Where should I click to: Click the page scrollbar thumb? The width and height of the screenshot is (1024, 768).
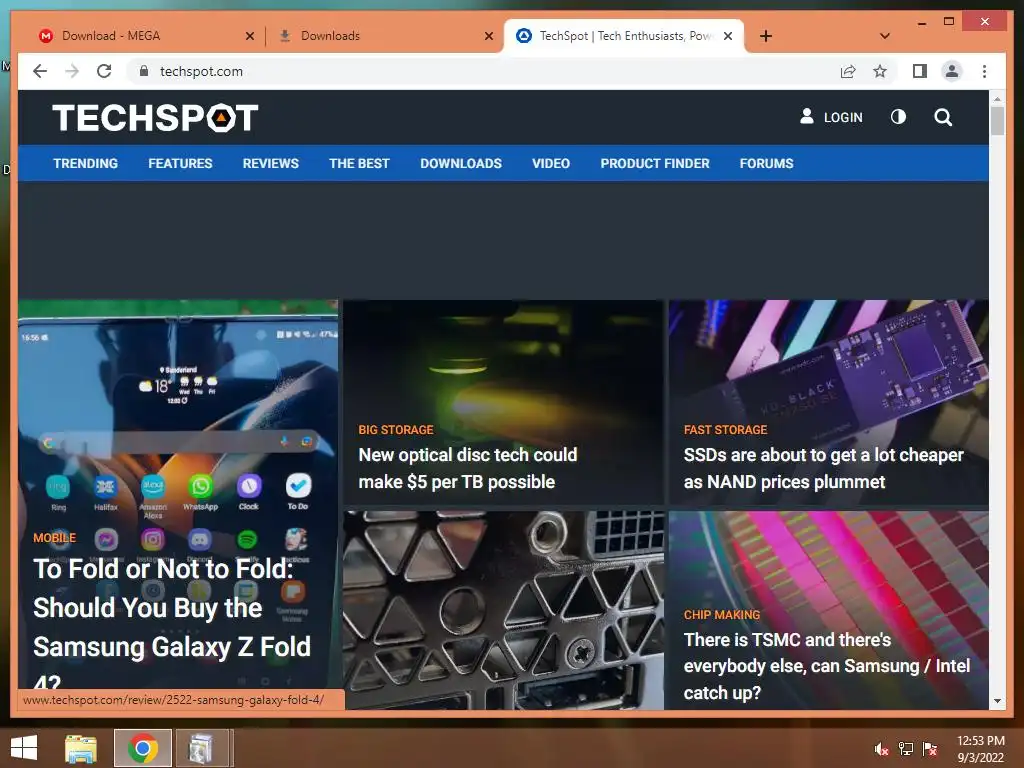click(x=997, y=121)
